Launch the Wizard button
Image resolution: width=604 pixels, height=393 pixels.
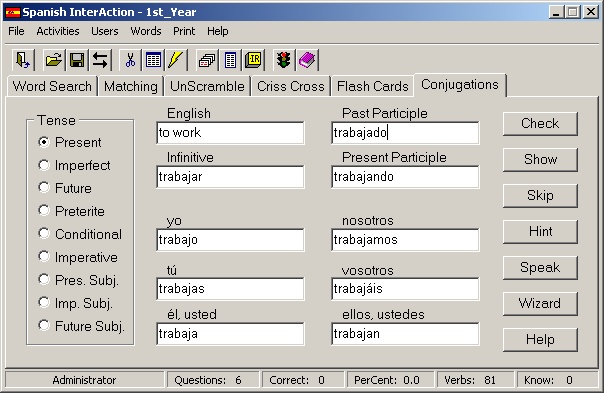[540, 304]
